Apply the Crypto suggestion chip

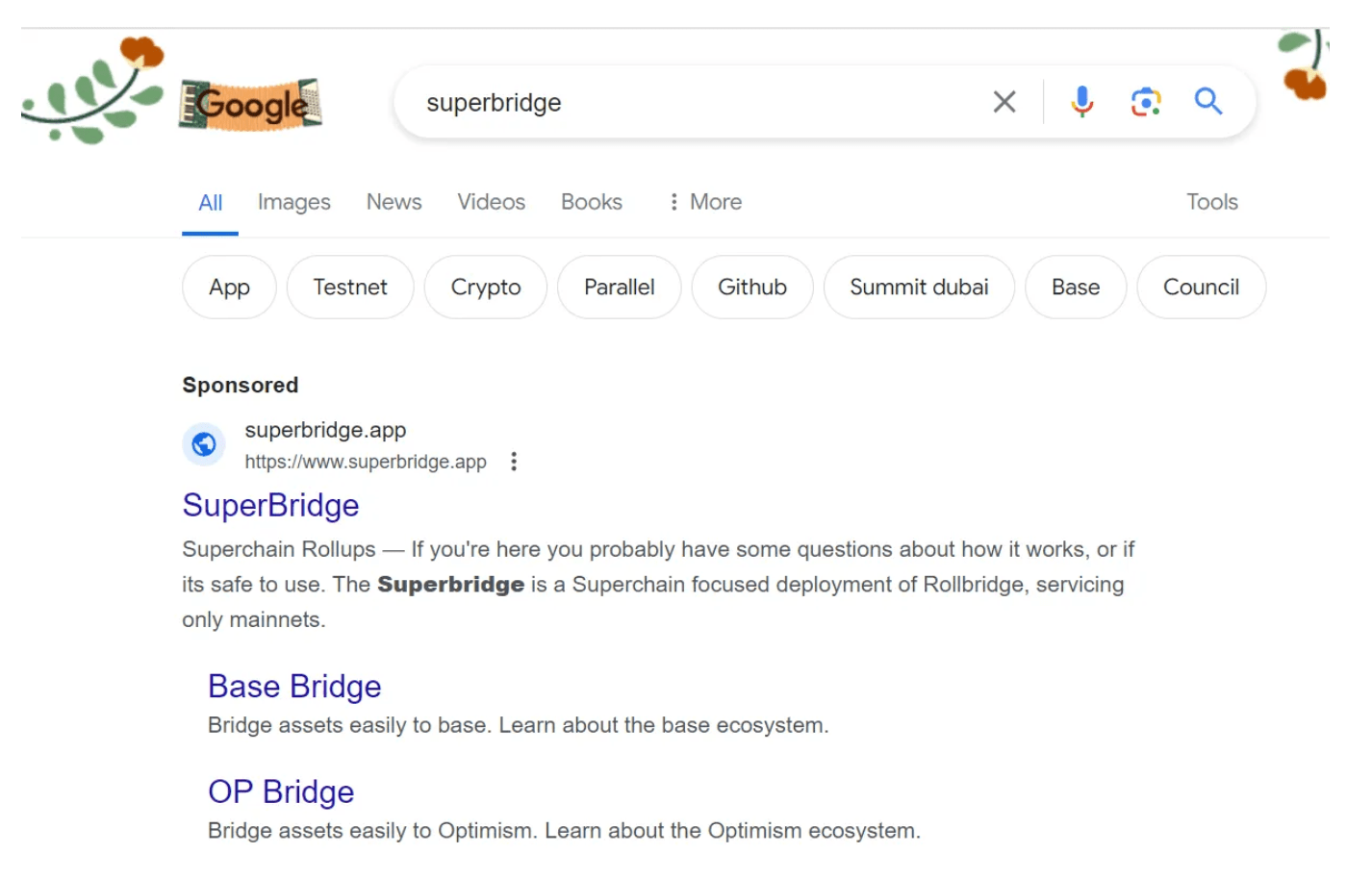pos(486,288)
